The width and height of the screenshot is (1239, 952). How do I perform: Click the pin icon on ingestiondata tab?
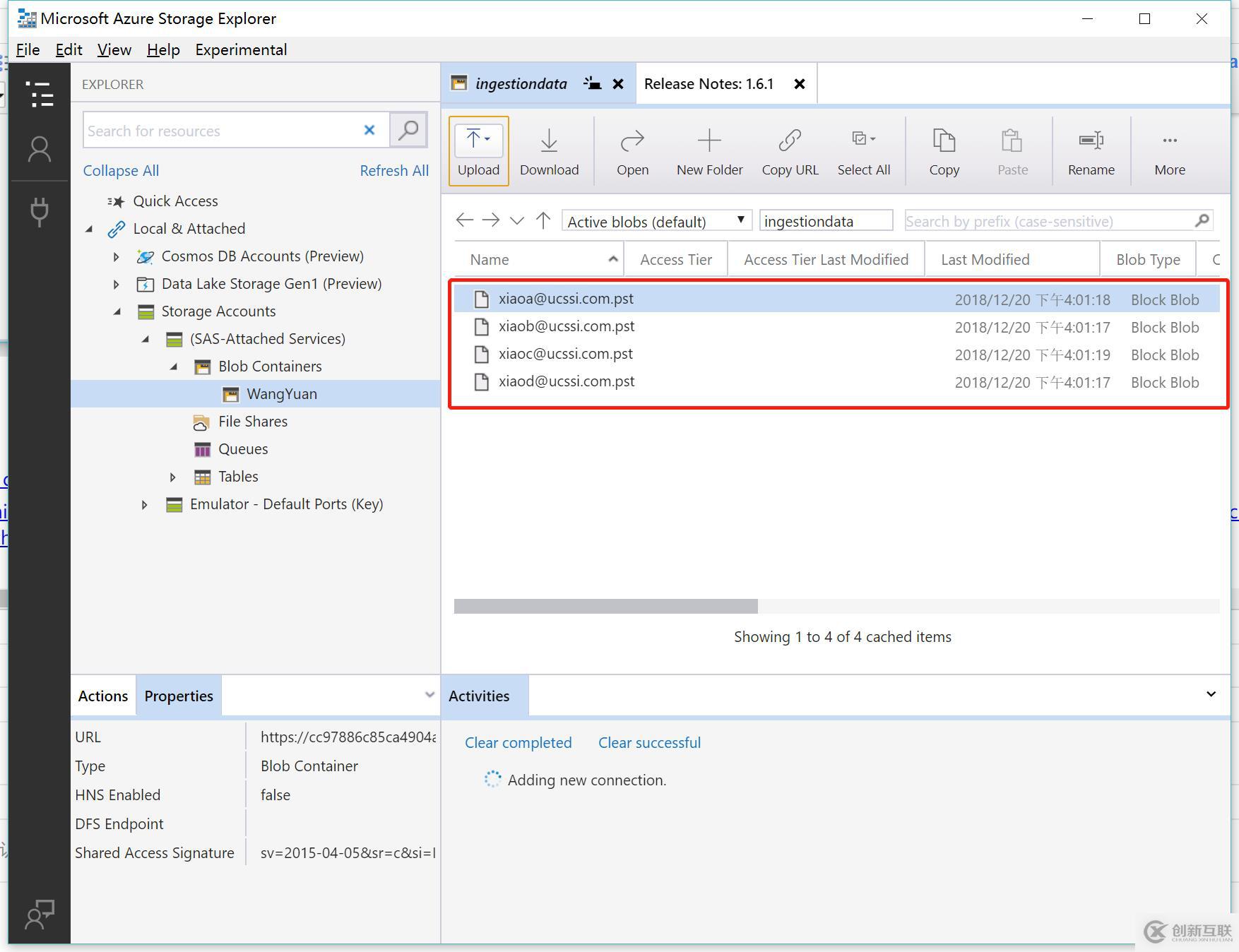(x=592, y=84)
